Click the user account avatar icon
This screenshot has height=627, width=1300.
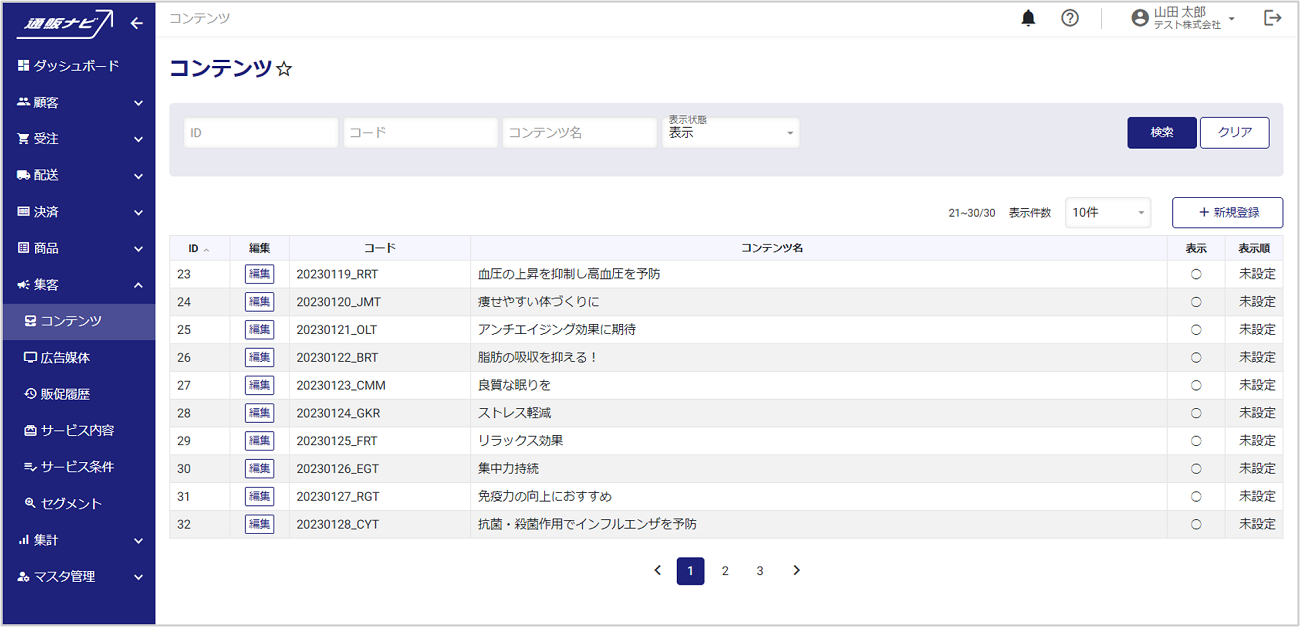[1139, 18]
